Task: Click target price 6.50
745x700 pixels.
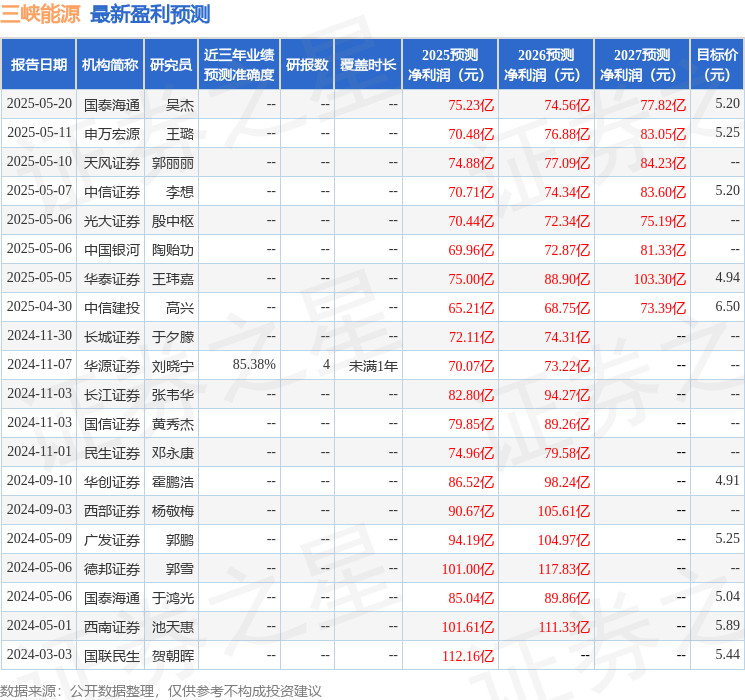Action: coord(727,307)
